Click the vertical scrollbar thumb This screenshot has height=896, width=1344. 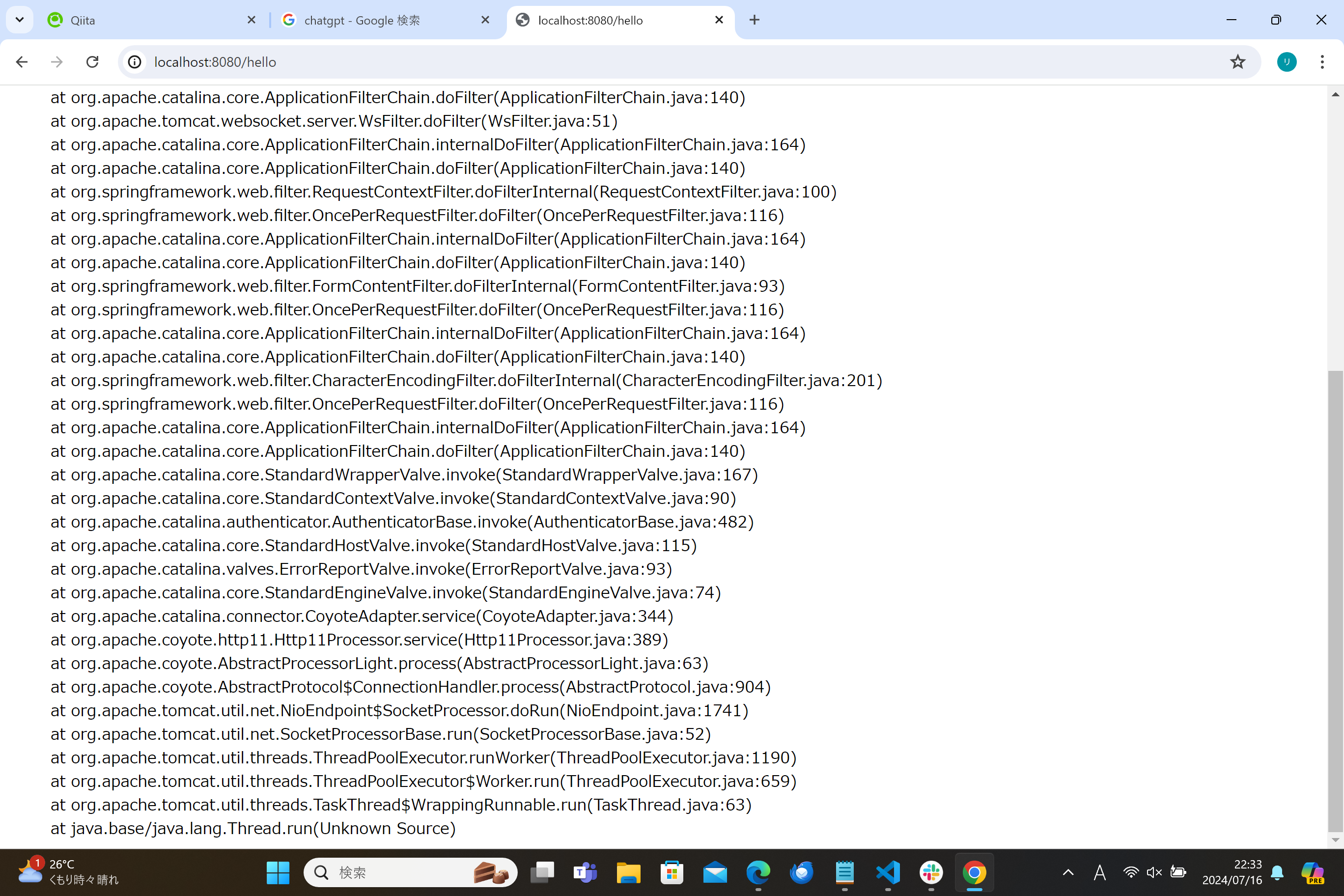pos(1335,600)
